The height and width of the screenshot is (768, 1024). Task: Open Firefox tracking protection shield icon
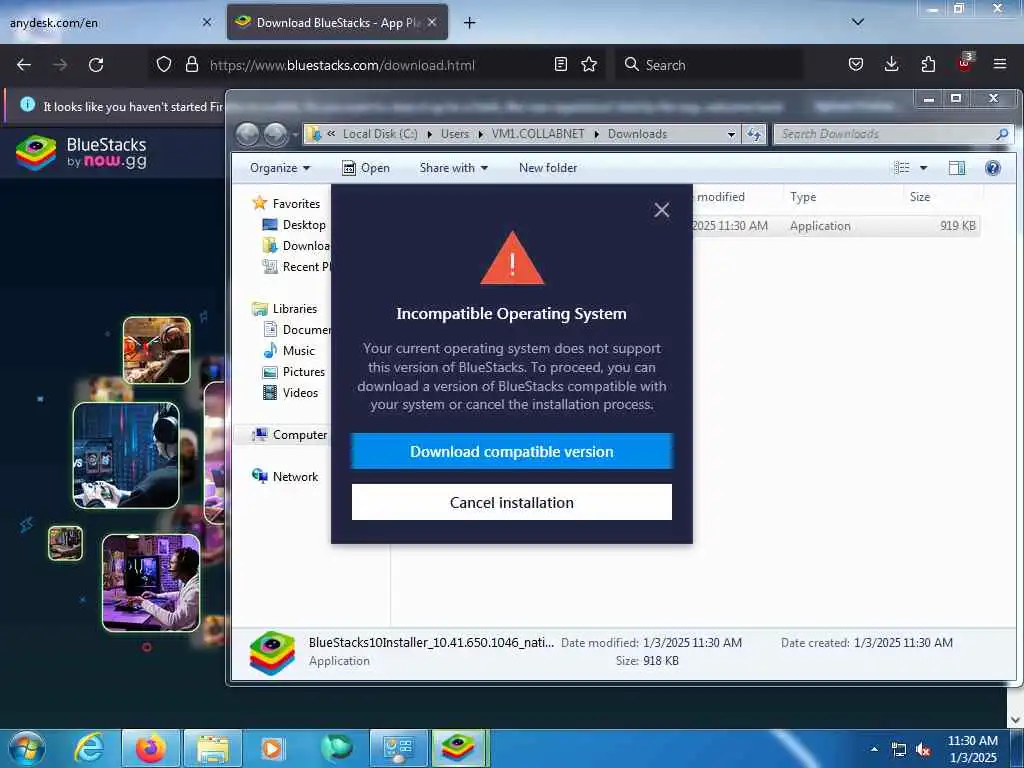[x=164, y=65]
